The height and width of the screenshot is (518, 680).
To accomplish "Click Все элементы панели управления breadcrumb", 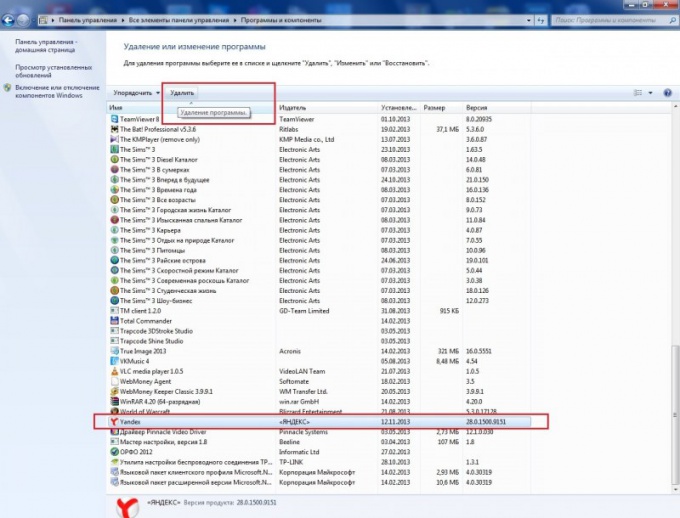I will tap(179, 20).
